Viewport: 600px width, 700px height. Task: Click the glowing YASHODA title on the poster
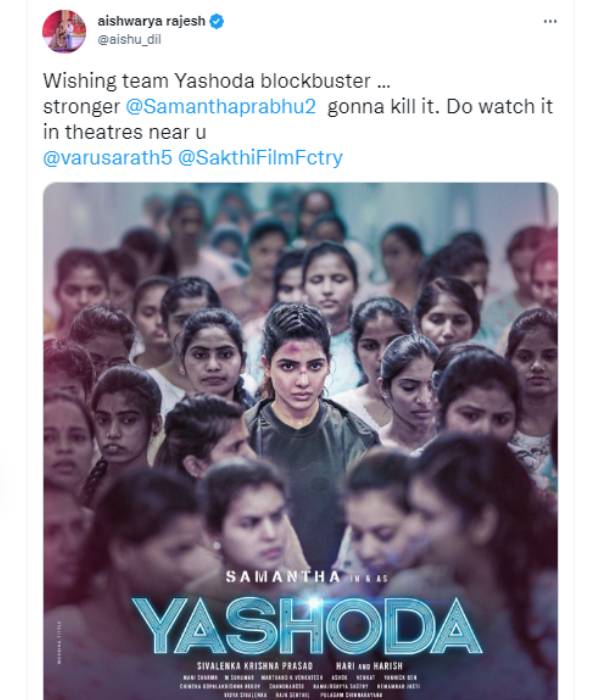(x=307, y=626)
